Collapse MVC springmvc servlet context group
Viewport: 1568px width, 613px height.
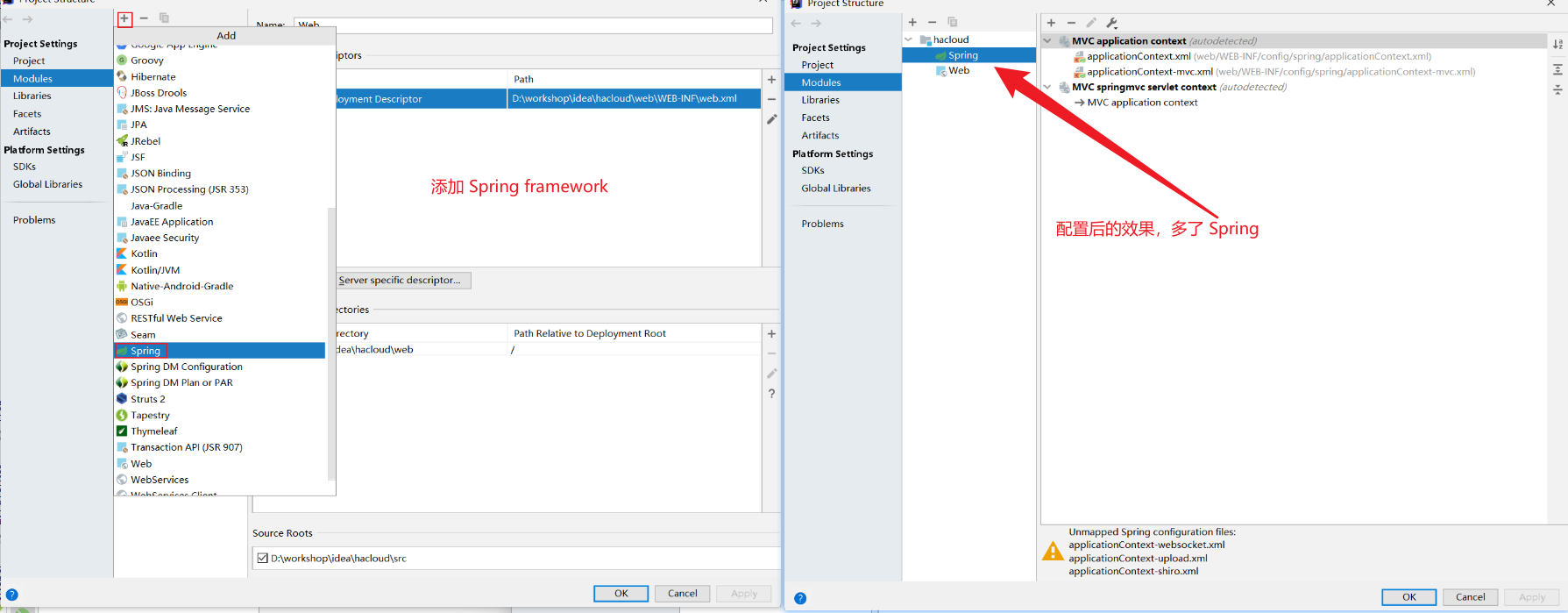coord(1047,87)
